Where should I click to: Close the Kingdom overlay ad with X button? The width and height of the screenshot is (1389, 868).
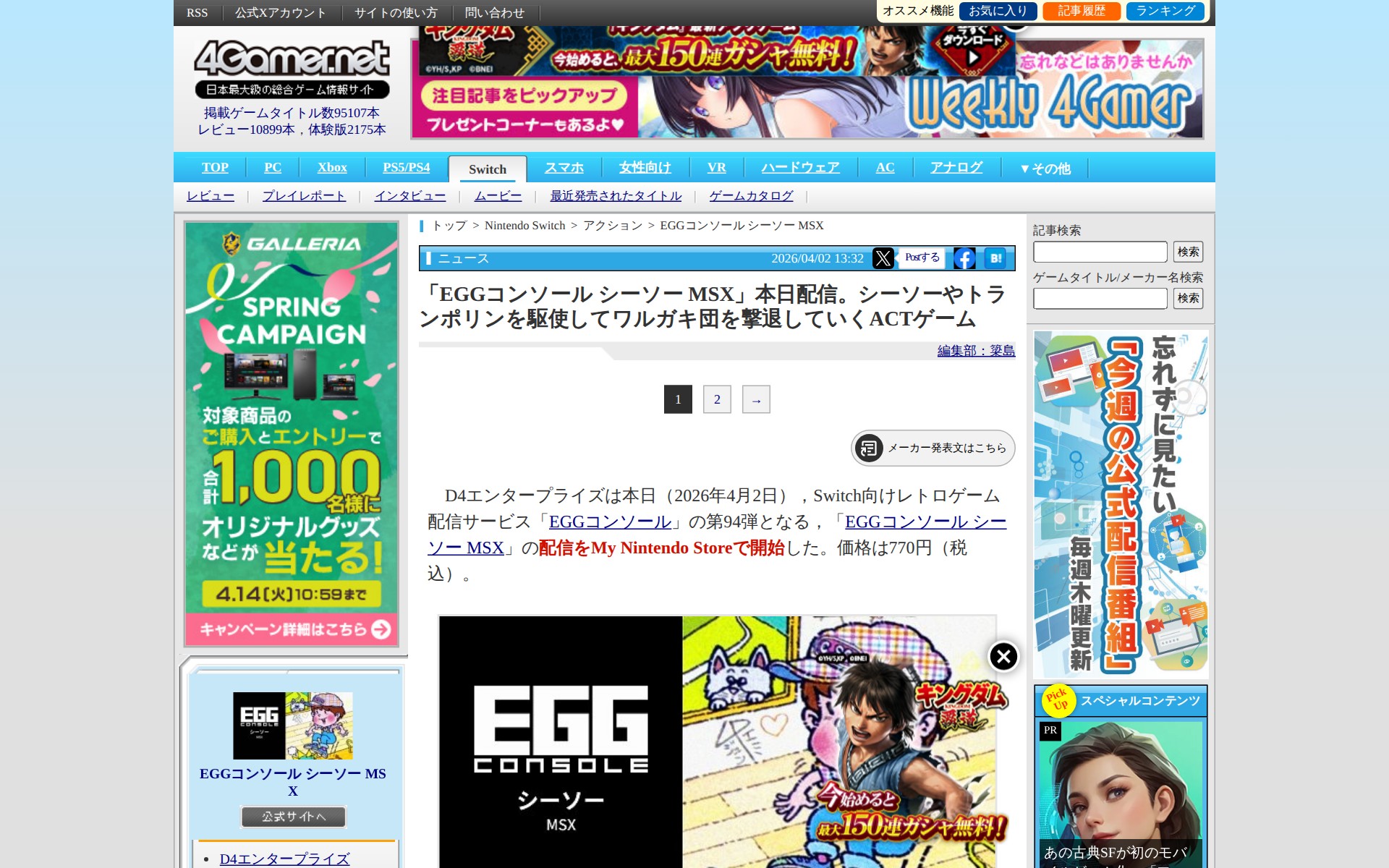tap(1003, 657)
